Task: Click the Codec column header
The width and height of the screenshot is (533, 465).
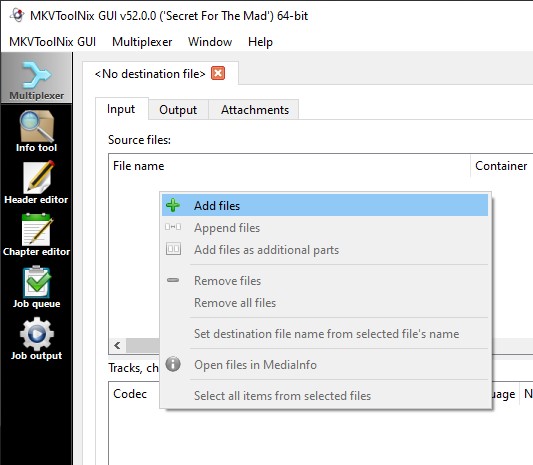Action: coord(134,394)
